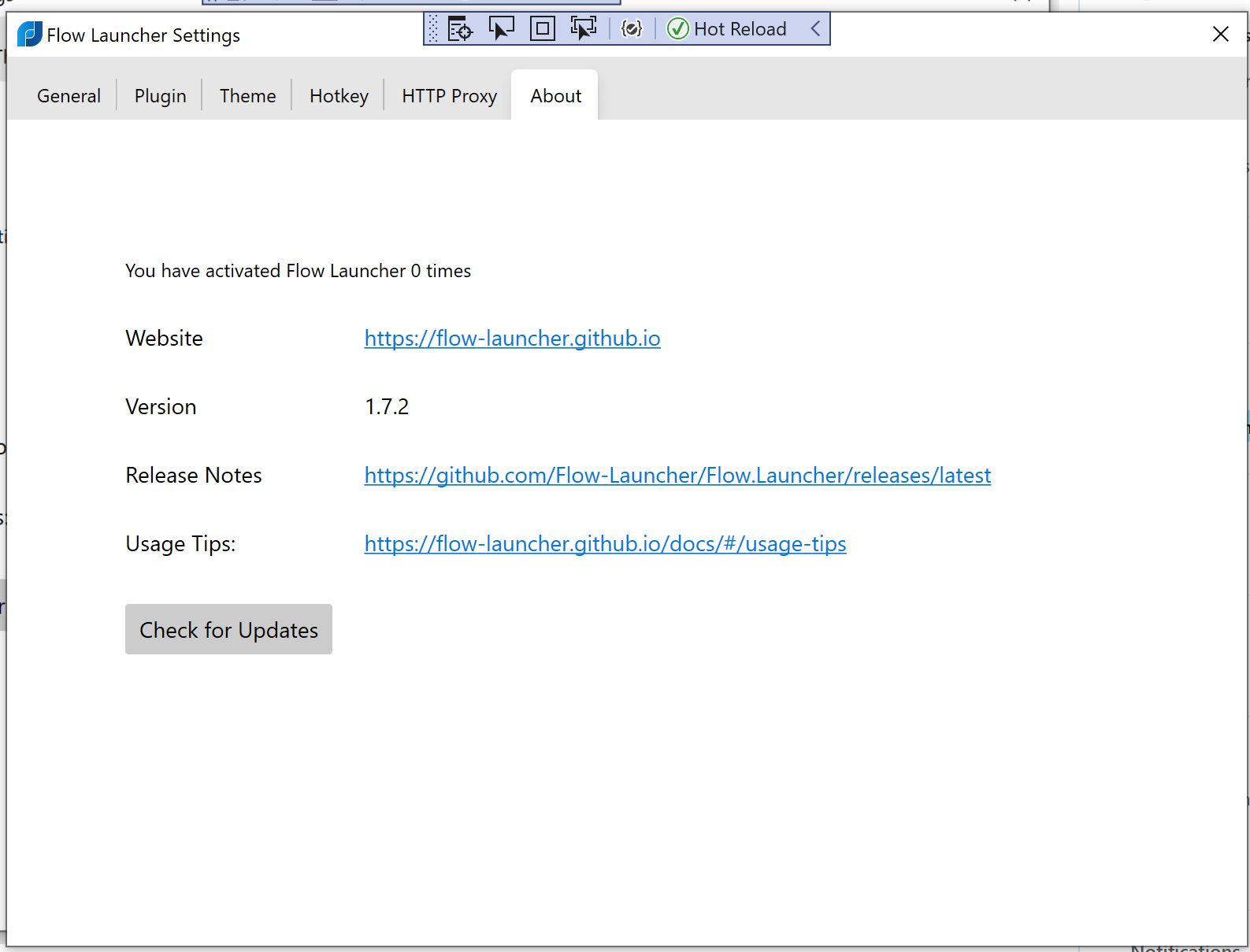
Task: Open the Theme tab
Action: [x=247, y=96]
